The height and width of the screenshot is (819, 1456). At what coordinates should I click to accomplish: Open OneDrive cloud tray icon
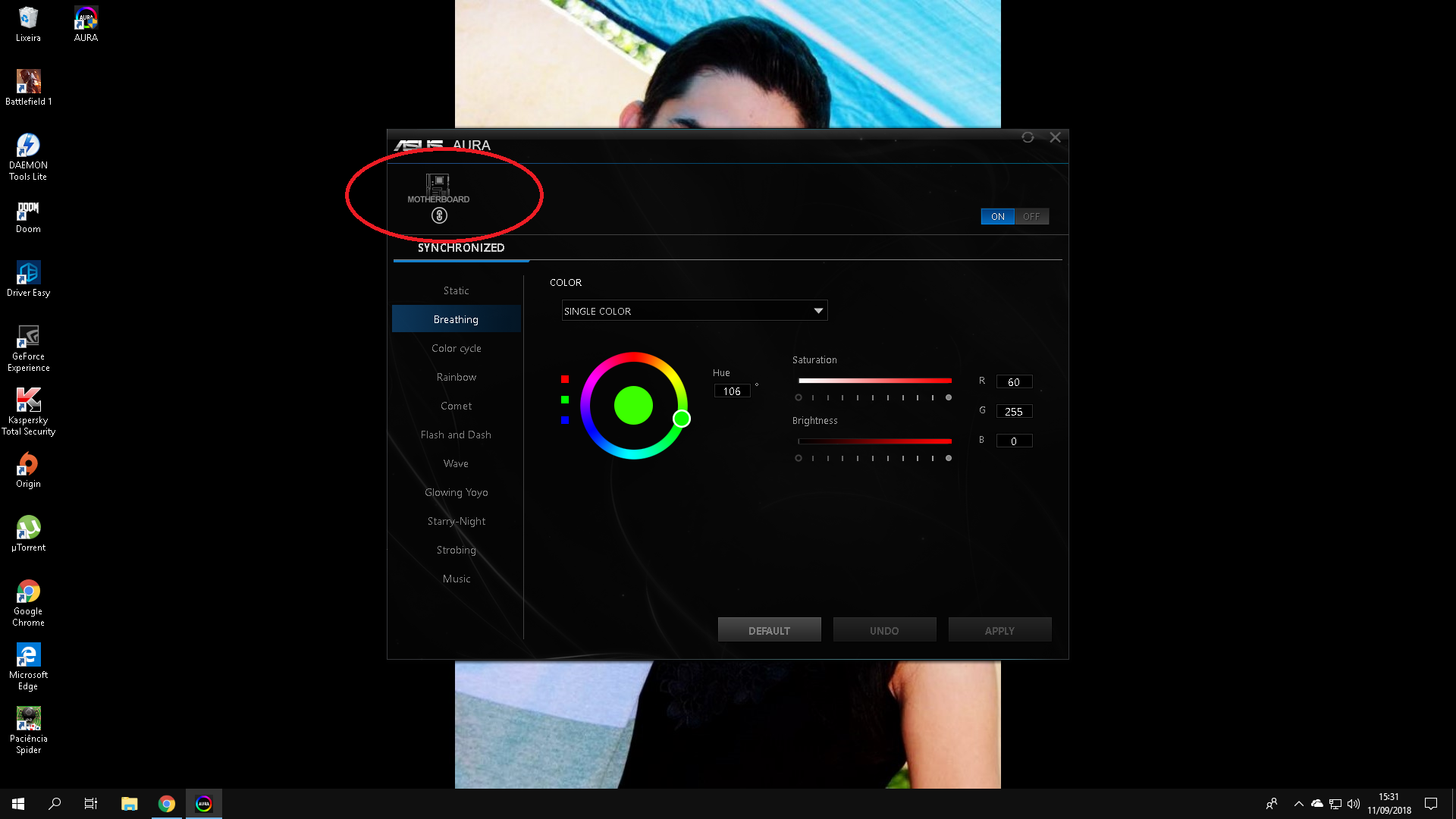[x=1317, y=804]
